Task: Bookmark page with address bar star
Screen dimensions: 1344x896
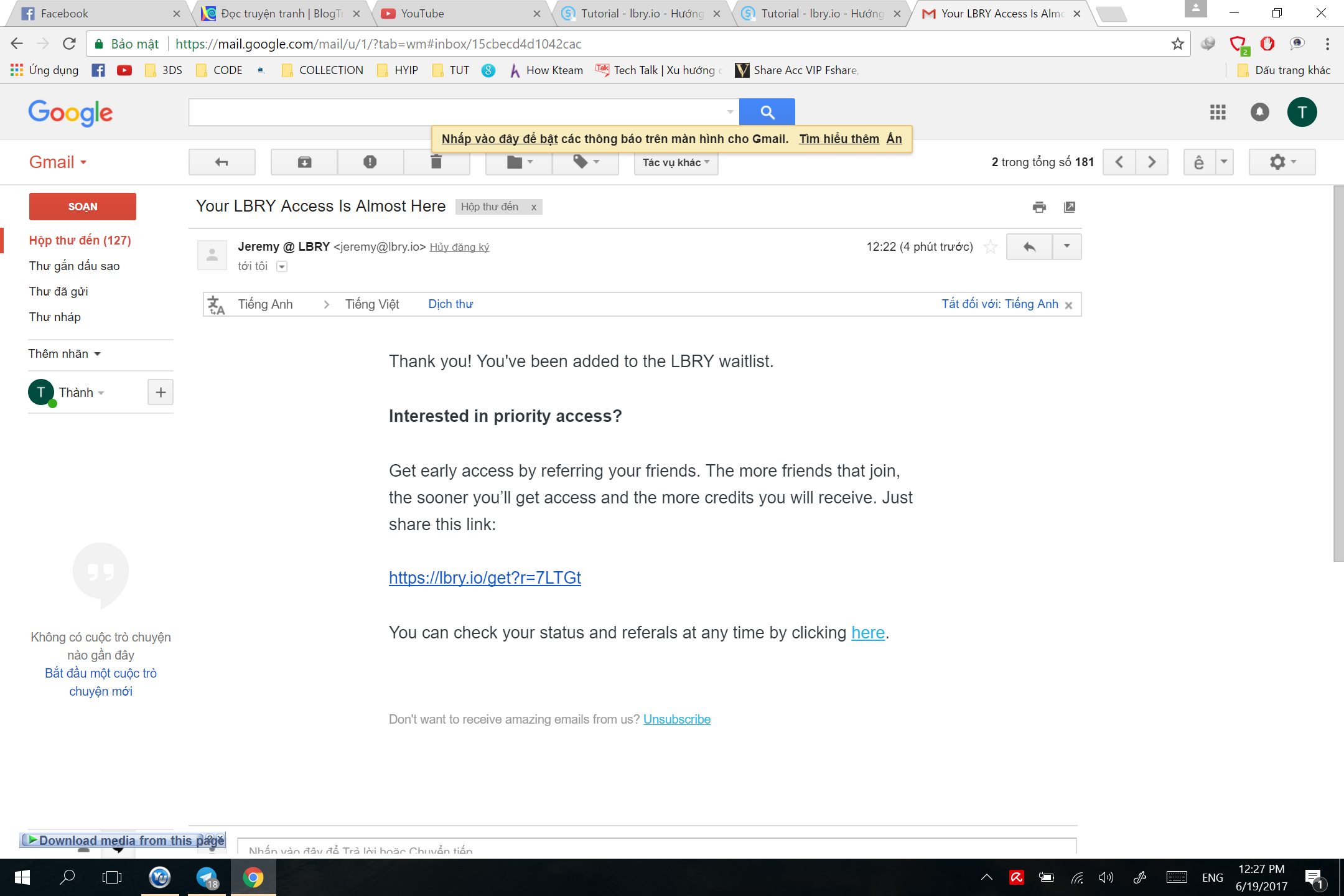Action: 1177,44
